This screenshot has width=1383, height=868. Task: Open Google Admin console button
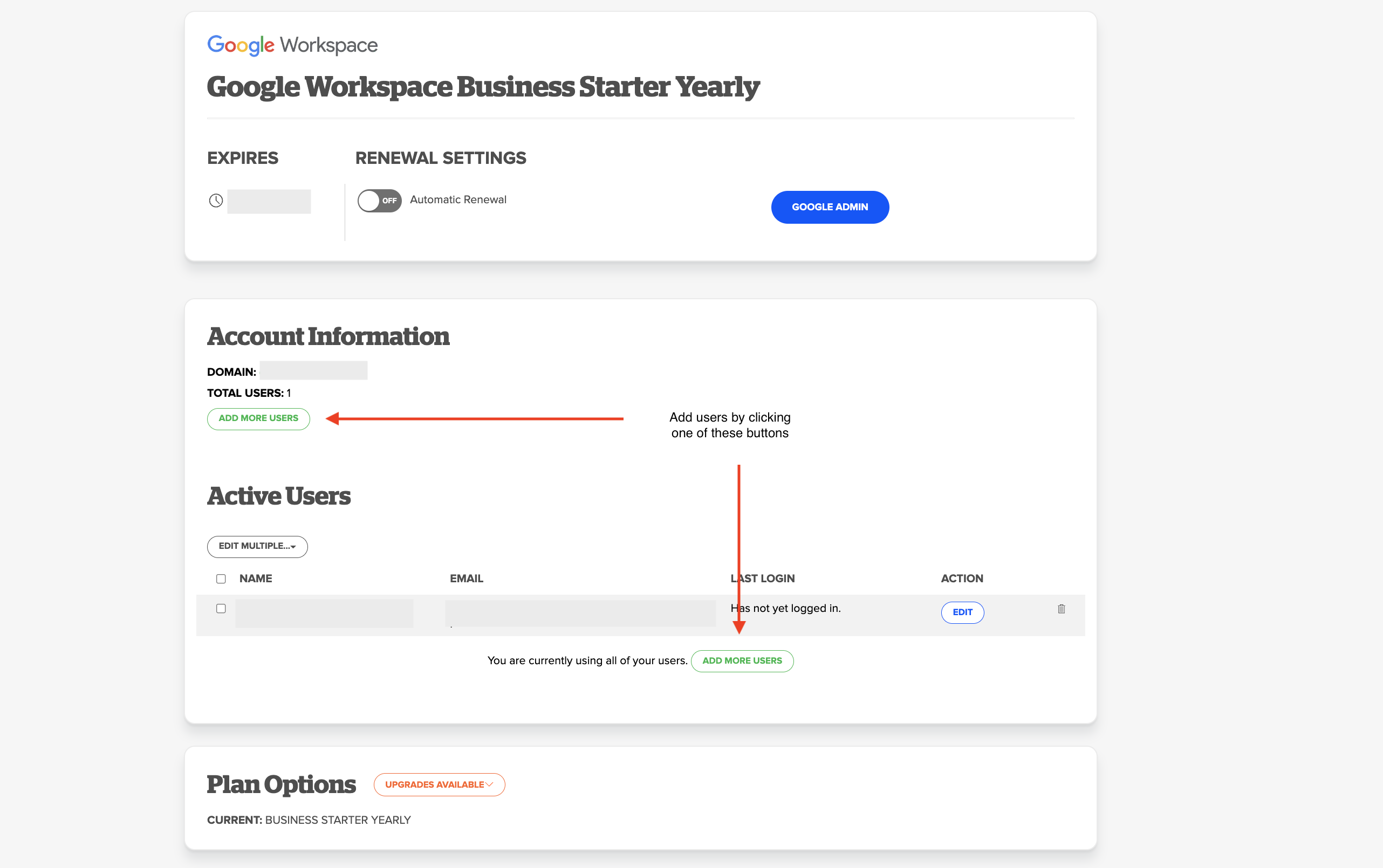[830, 206]
